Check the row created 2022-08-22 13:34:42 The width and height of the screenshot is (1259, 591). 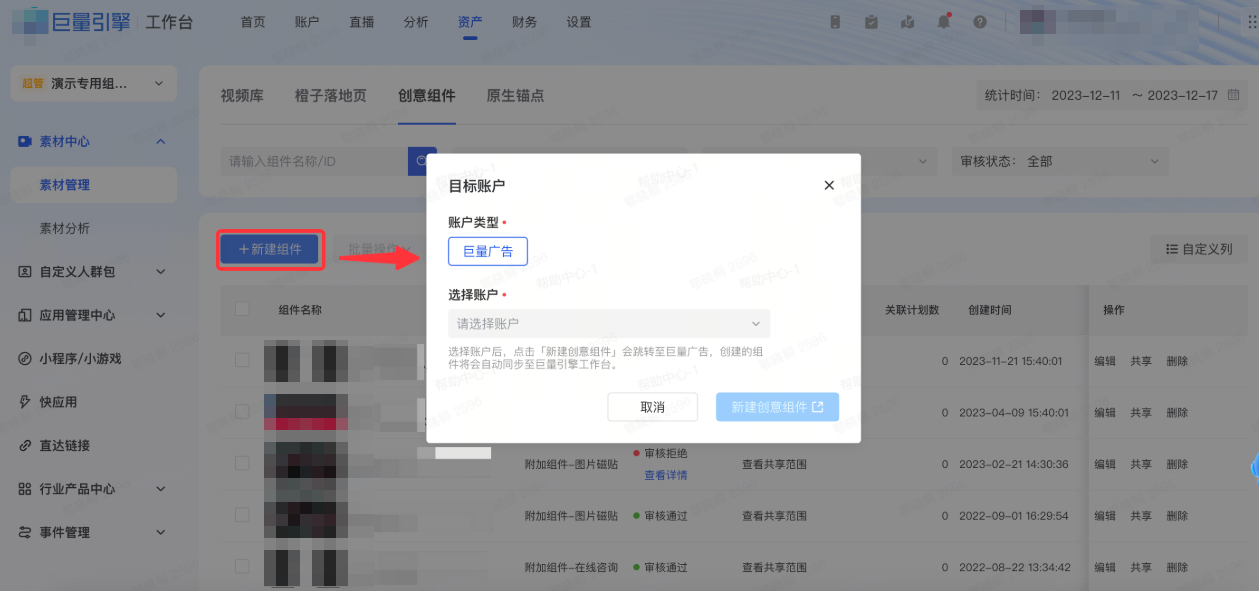click(x=242, y=566)
